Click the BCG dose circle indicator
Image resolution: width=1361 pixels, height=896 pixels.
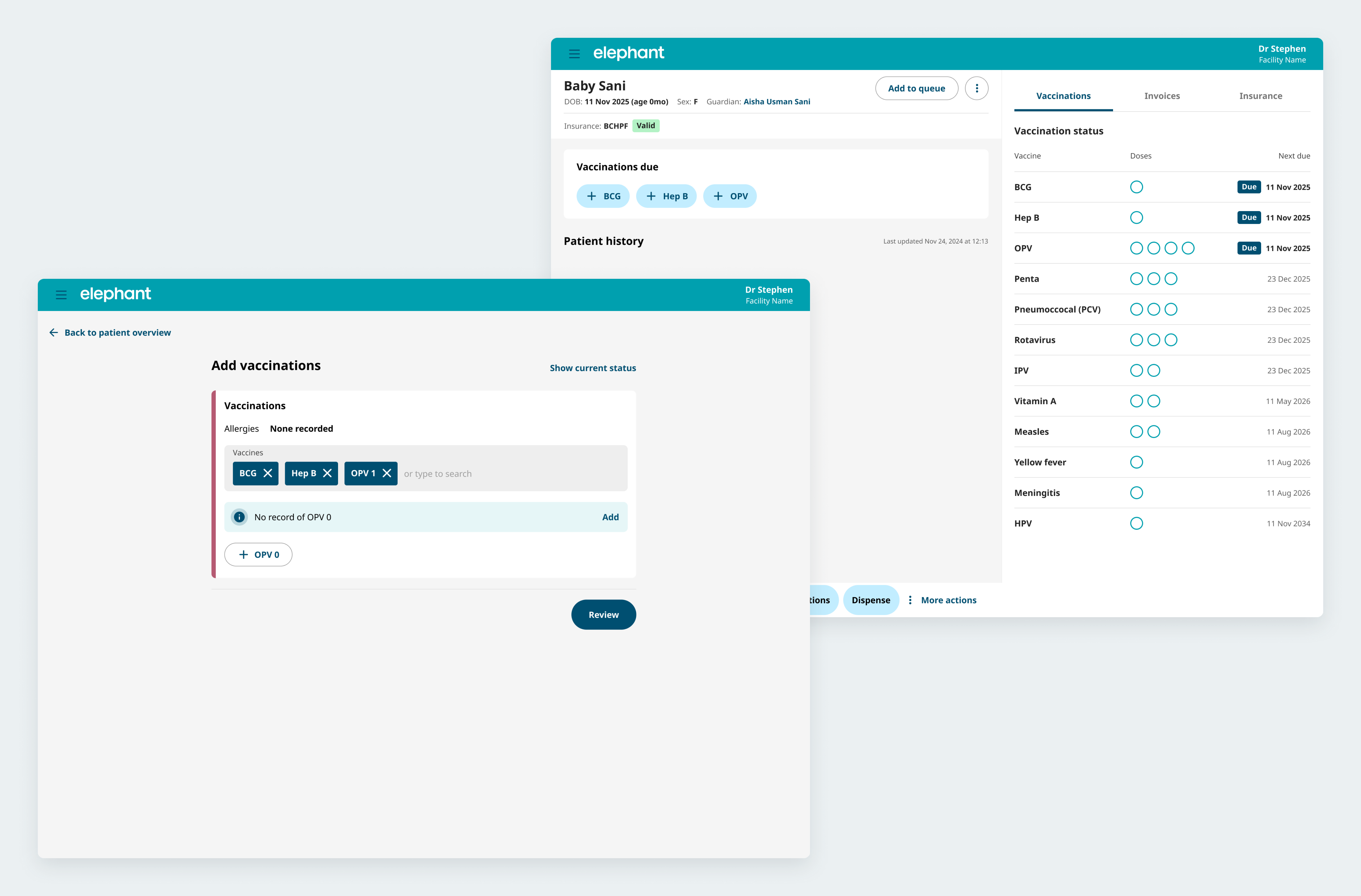(1136, 187)
